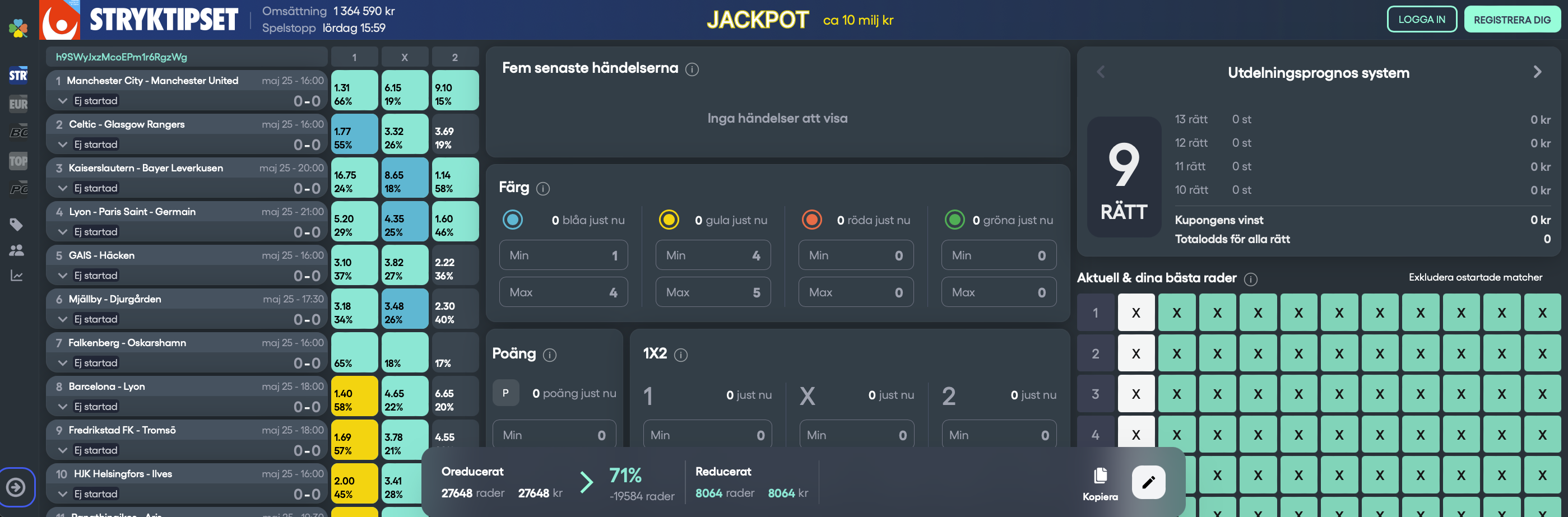Screen dimensions: 1568x517
Task: Expand the Manchester City - Manchester United match details
Action: (x=63, y=101)
